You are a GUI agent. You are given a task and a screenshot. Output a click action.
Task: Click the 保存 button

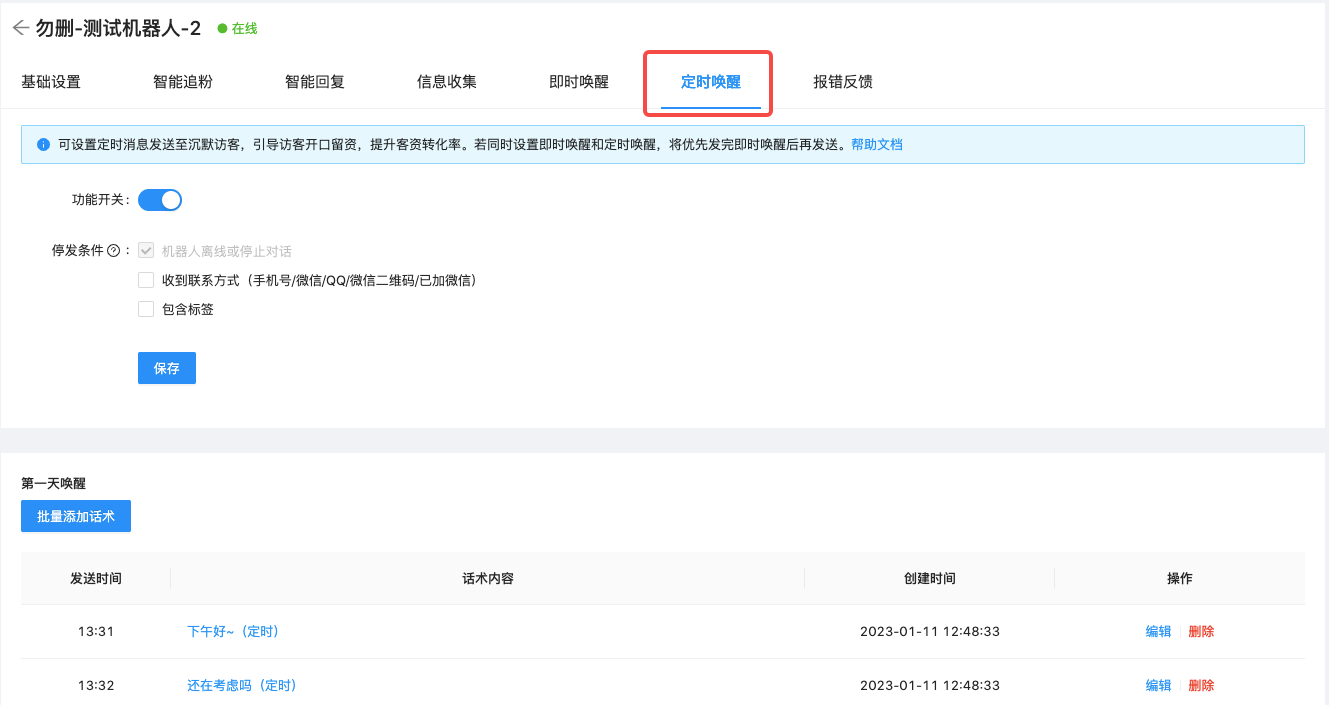(x=167, y=368)
